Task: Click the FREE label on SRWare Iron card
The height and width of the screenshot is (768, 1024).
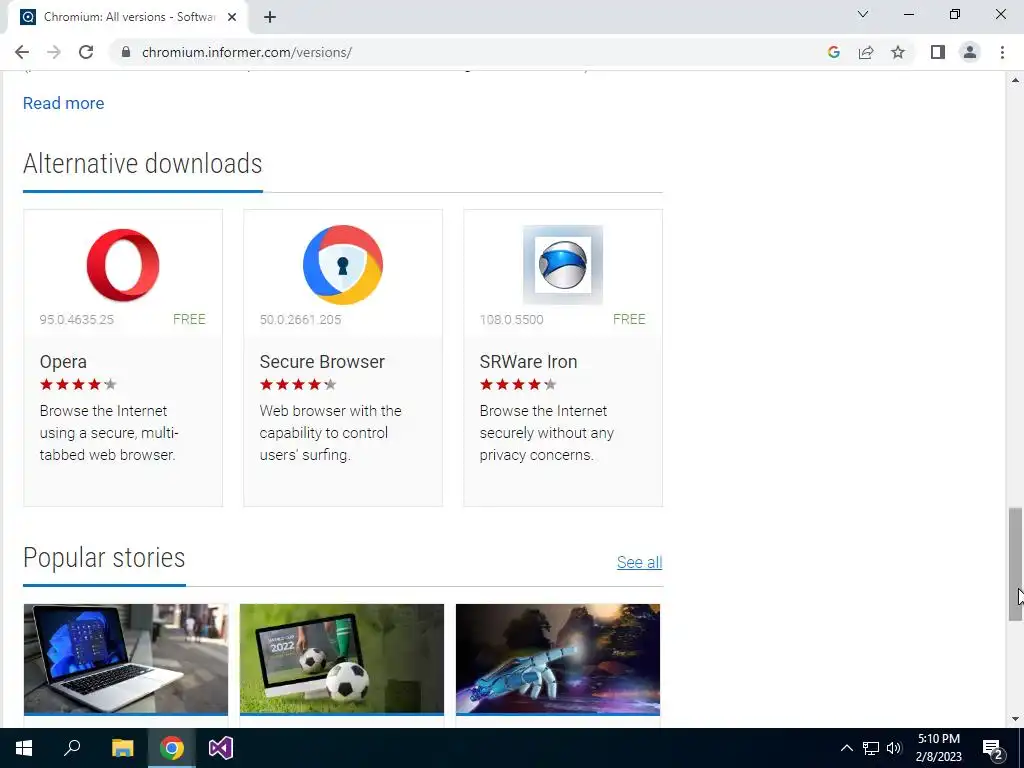Action: point(629,319)
